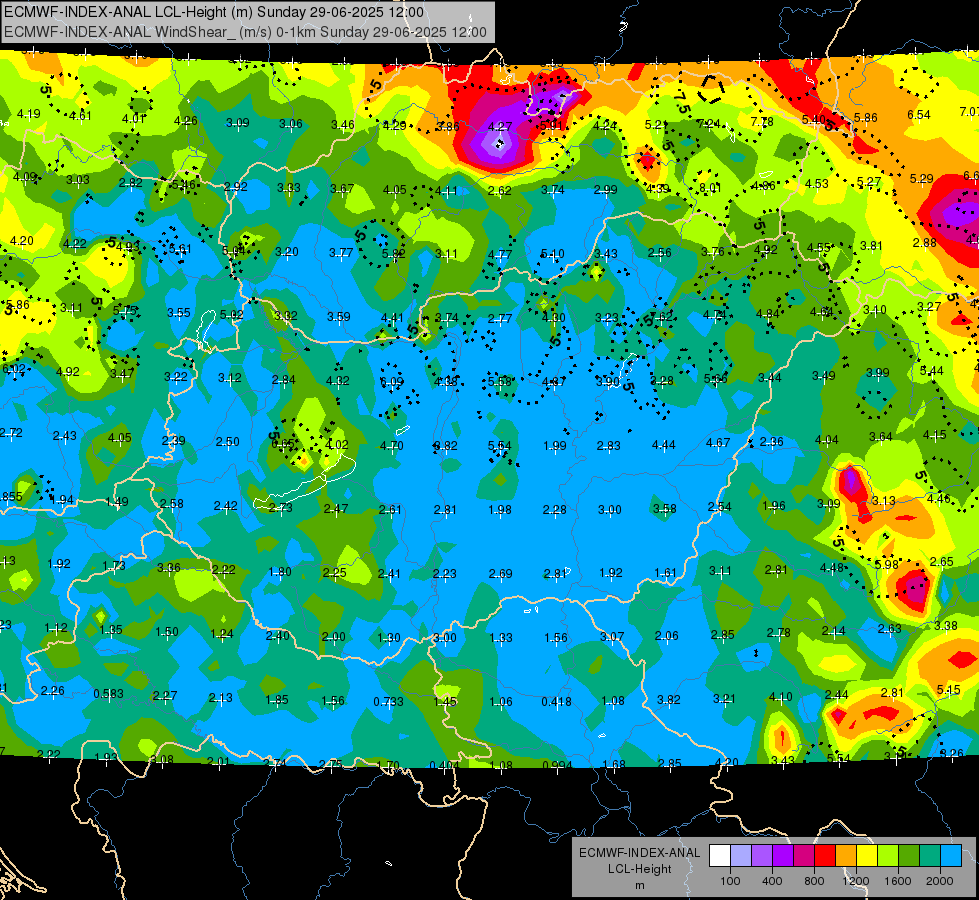Click the wind shear value 6.54
The image size is (979, 900).
pos(918,115)
